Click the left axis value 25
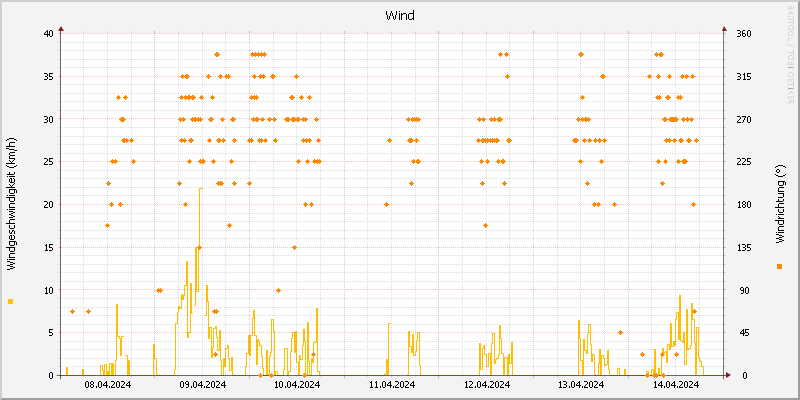This screenshot has width=800, height=400. [48, 162]
